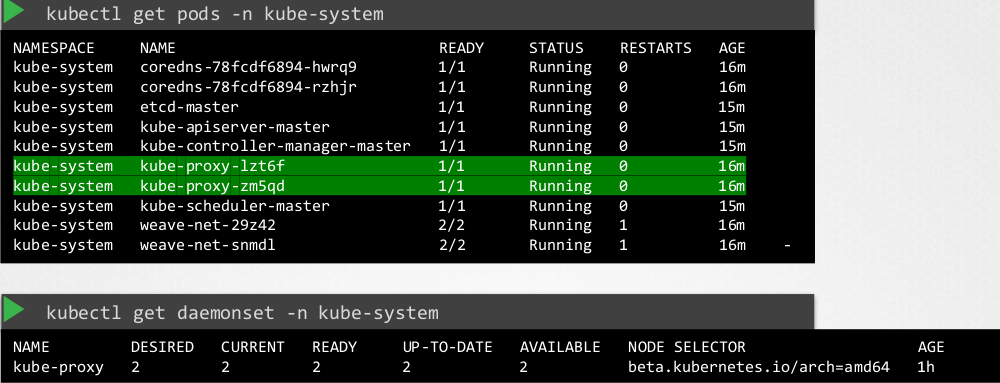Click the weave-net-29z42 pod name
Screen dimensions: 1000x383
pos(208,226)
